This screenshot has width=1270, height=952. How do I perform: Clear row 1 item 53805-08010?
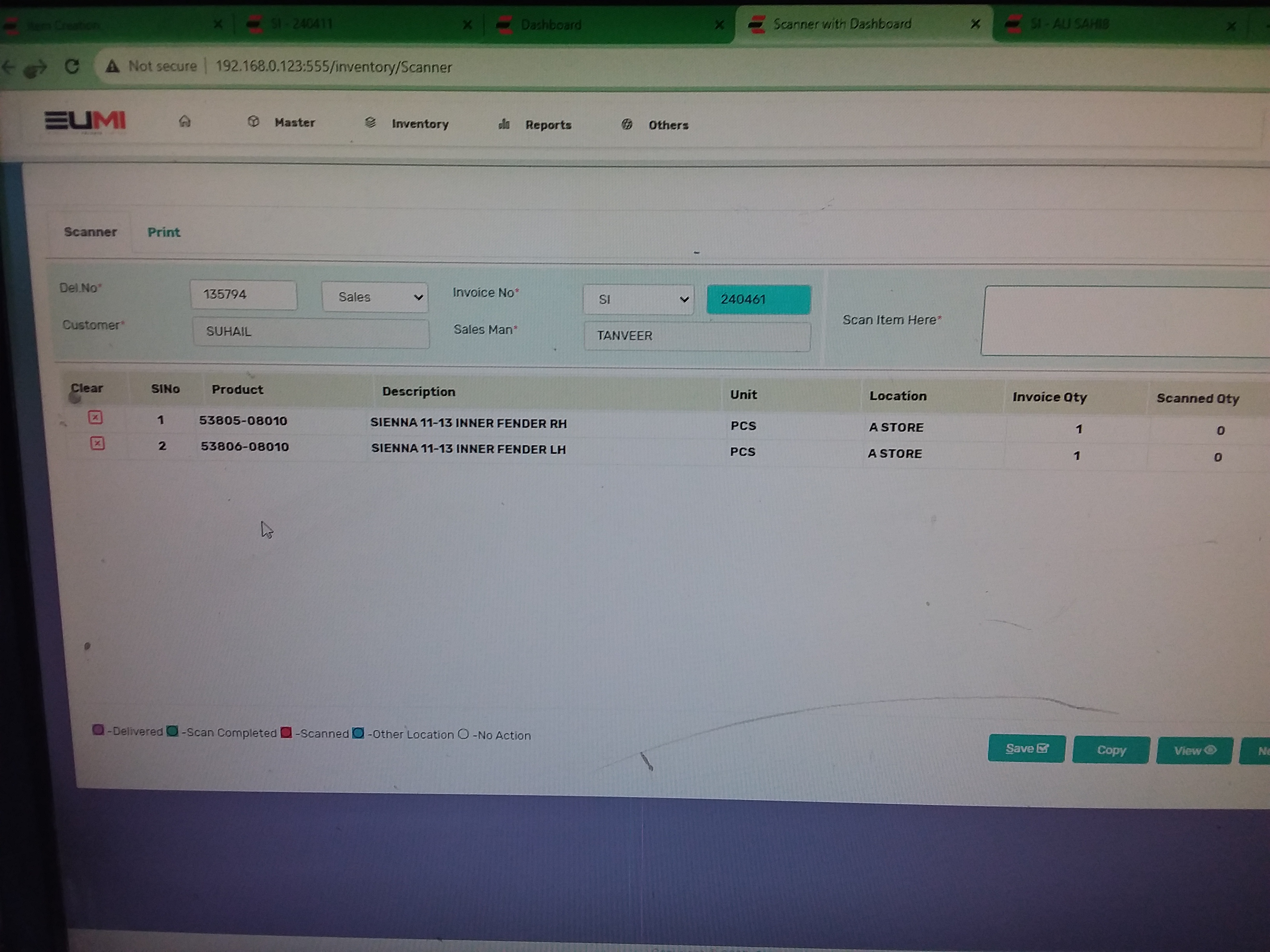point(95,417)
